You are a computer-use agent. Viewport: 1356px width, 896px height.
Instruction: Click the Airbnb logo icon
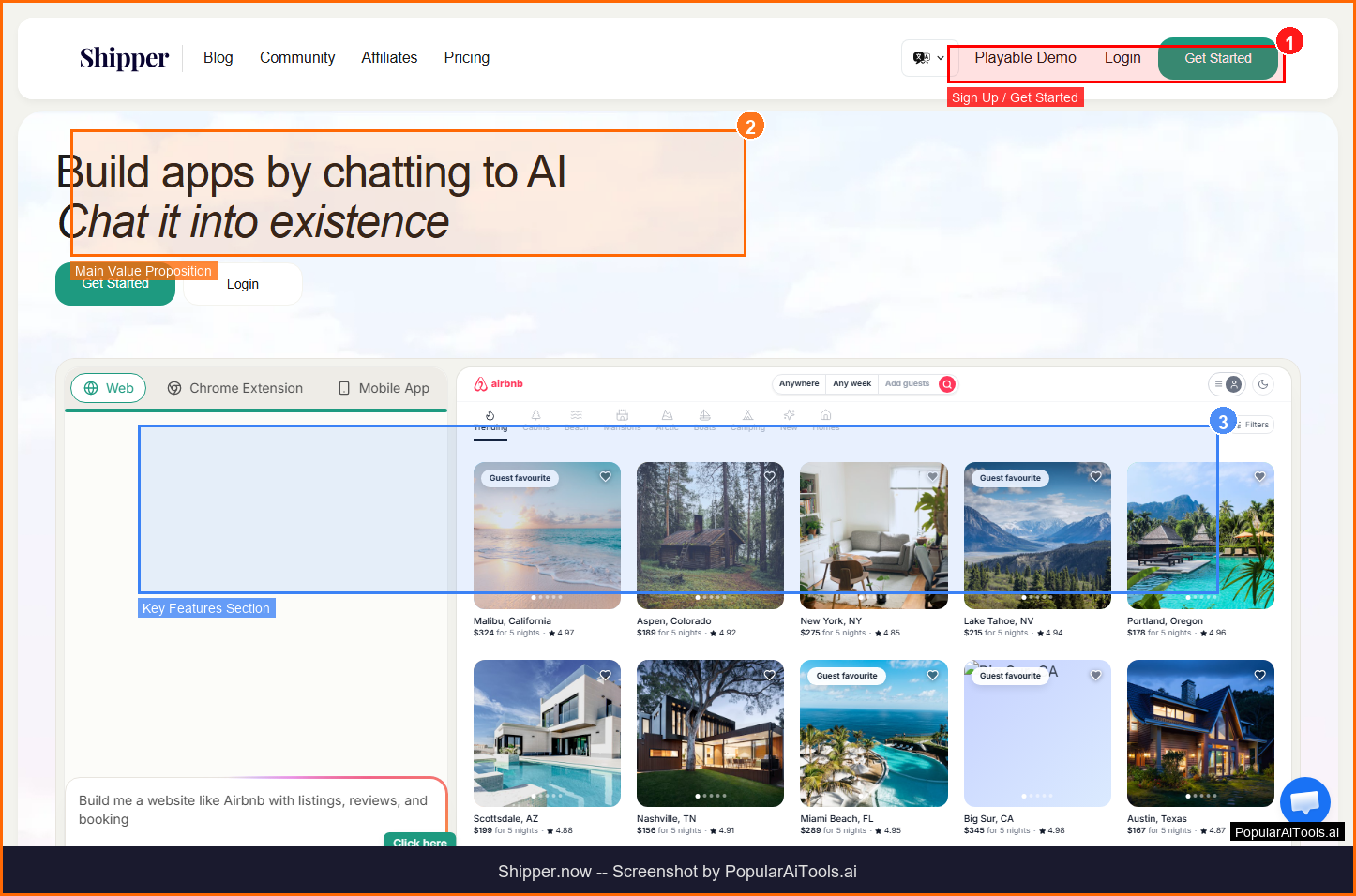coord(481,384)
